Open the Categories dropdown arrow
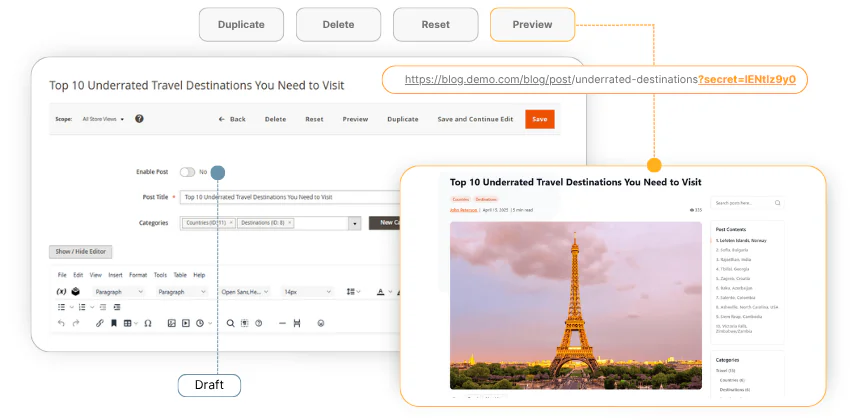Viewport: 850px width, 420px height. [354, 223]
